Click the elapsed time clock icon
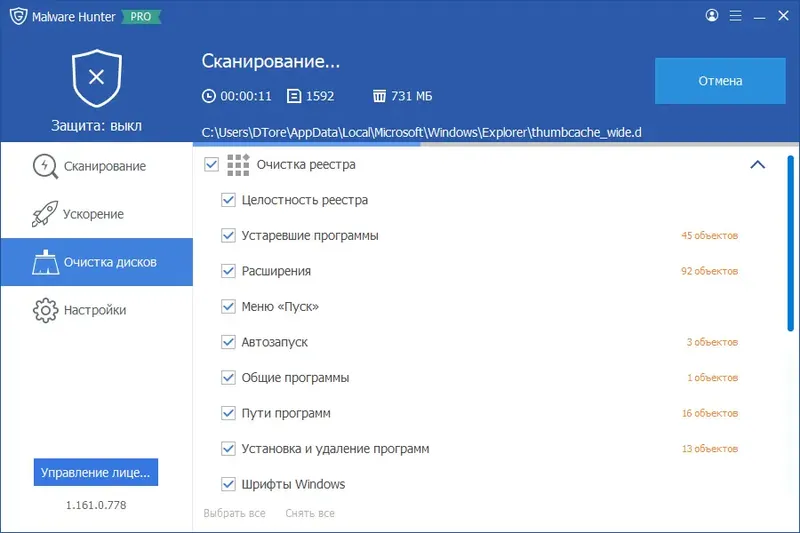This screenshot has width=800, height=533. pyautogui.click(x=208, y=96)
